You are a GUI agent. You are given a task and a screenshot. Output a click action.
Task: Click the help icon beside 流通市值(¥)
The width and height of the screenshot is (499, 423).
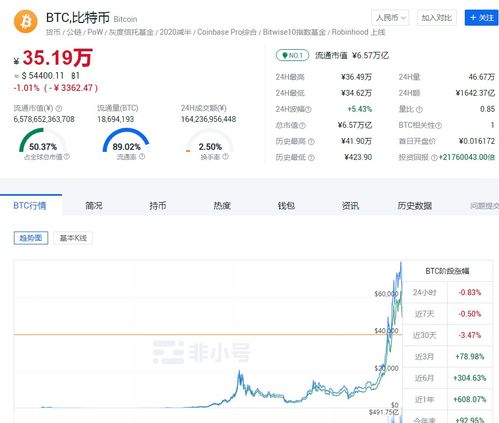point(59,108)
